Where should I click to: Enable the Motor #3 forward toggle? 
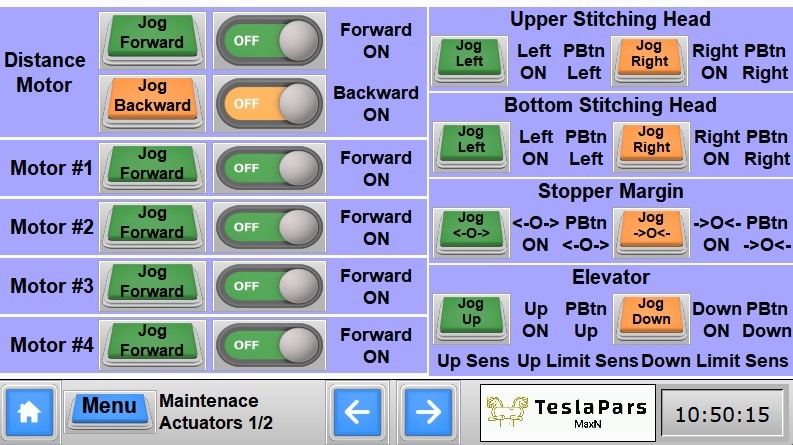[269, 286]
